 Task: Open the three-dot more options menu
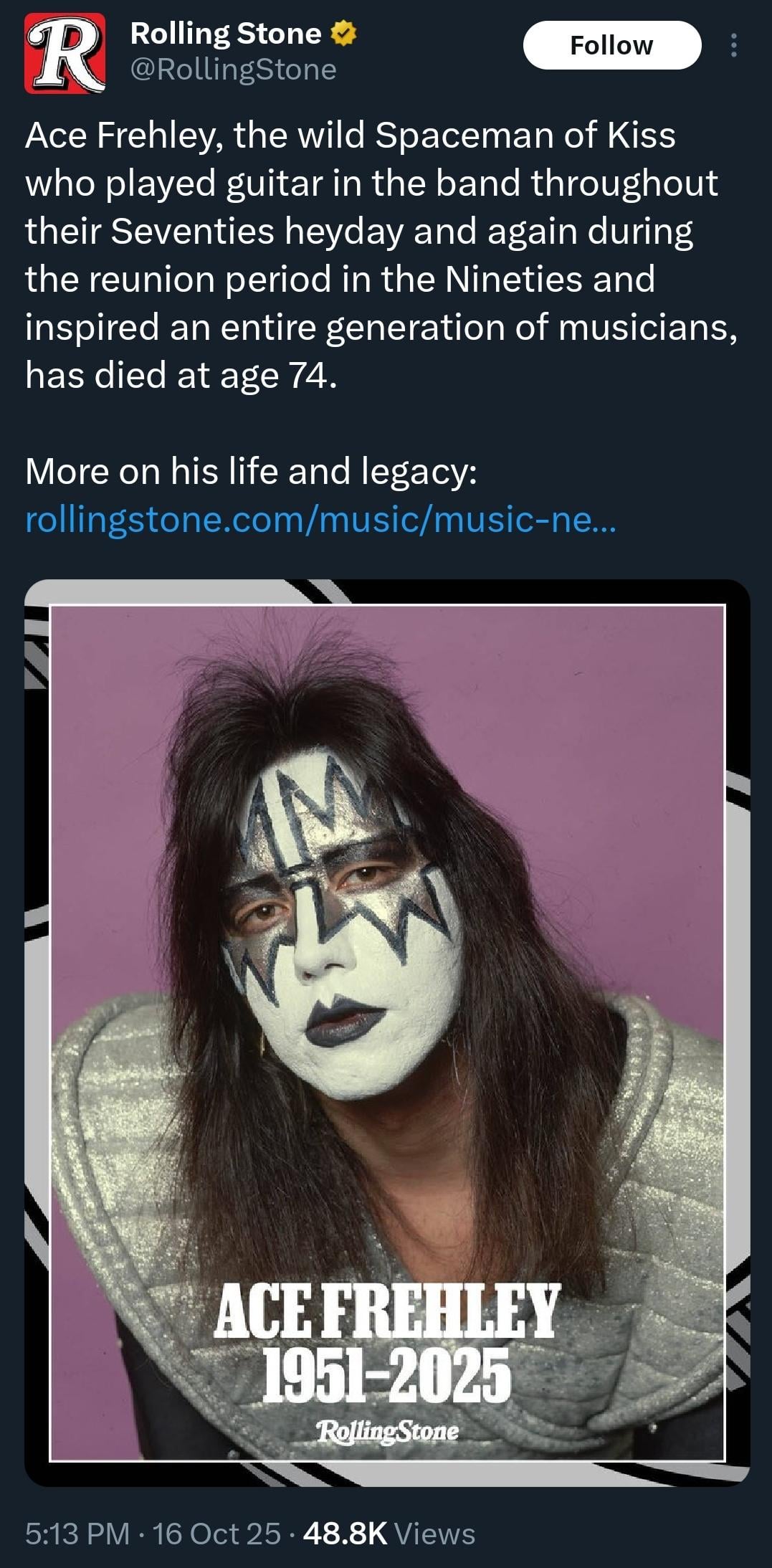click(733, 46)
